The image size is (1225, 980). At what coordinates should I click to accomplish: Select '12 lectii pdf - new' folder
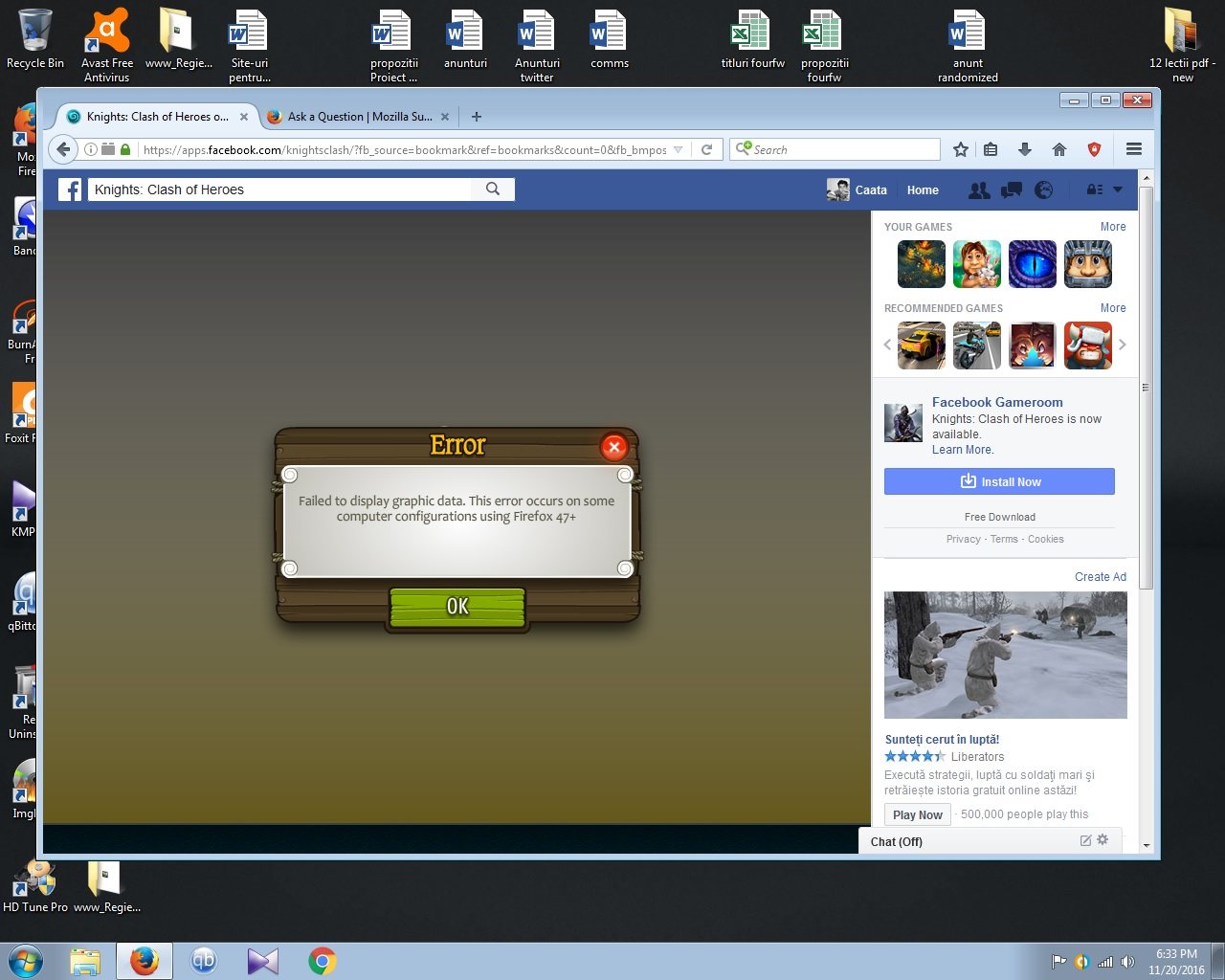1183,45
